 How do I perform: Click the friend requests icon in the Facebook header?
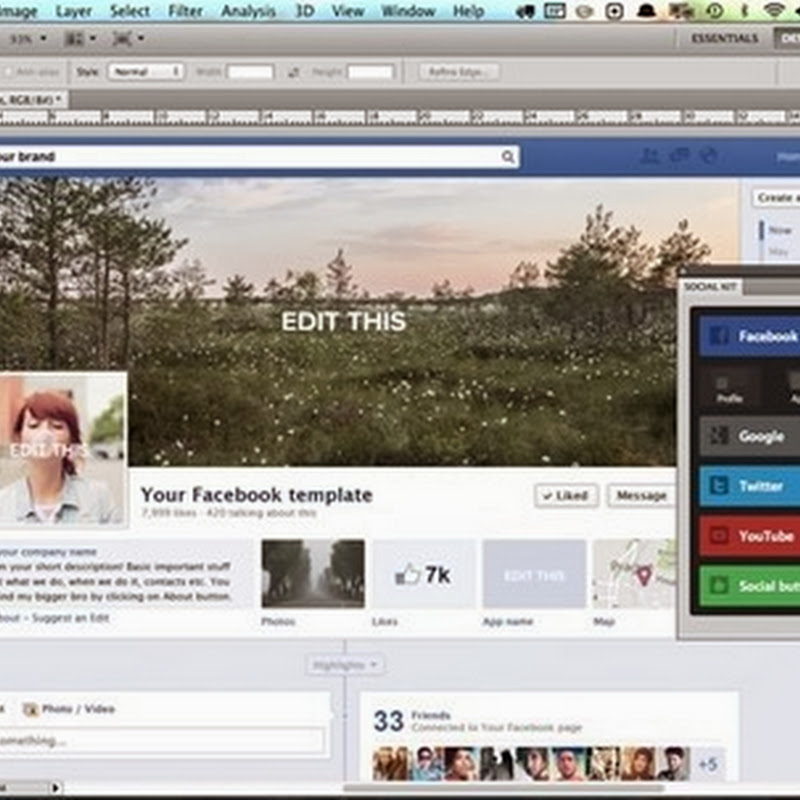pyautogui.click(x=649, y=156)
